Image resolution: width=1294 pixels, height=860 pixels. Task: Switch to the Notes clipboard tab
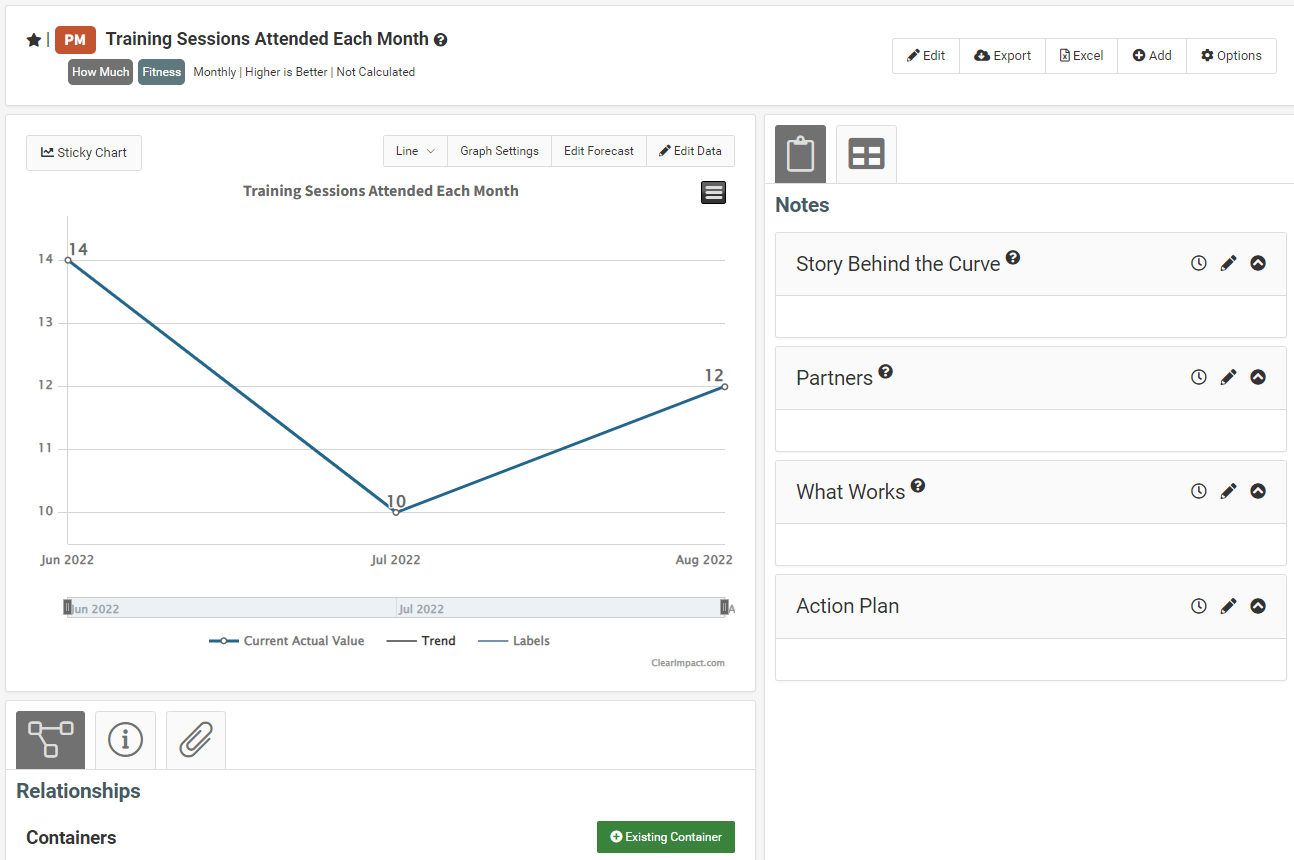[x=800, y=154]
